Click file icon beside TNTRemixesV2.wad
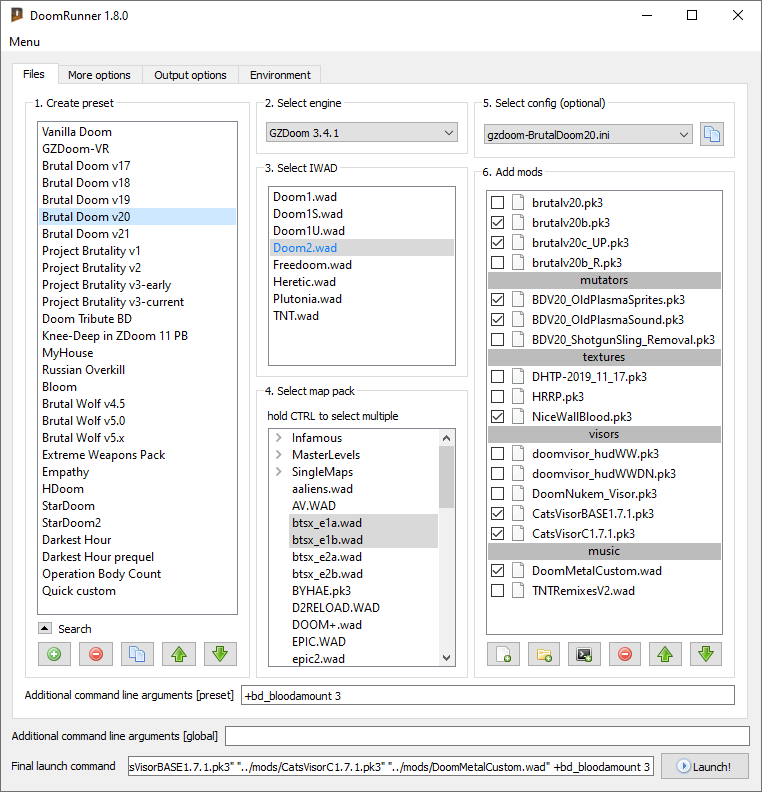 pyautogui.click(x=518, y=590)
